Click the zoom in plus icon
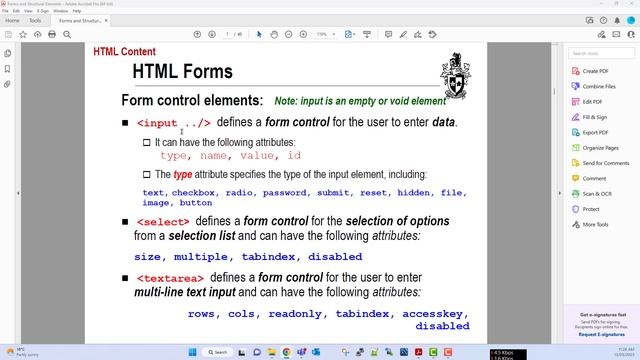Screen dimensions: 640x360 coord(303,35)
